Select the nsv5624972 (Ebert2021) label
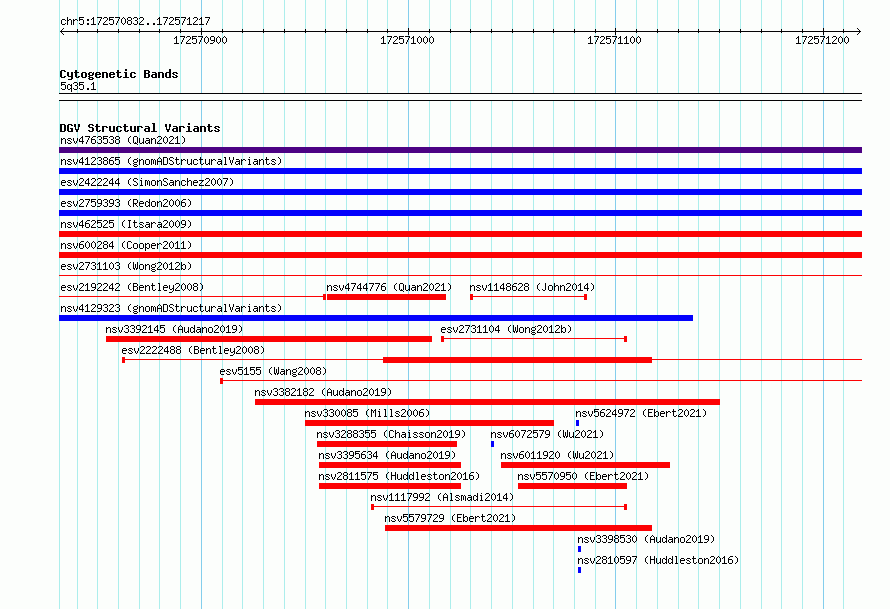The image size is (890, 609). pyautogui.click(x=641, y=413)
